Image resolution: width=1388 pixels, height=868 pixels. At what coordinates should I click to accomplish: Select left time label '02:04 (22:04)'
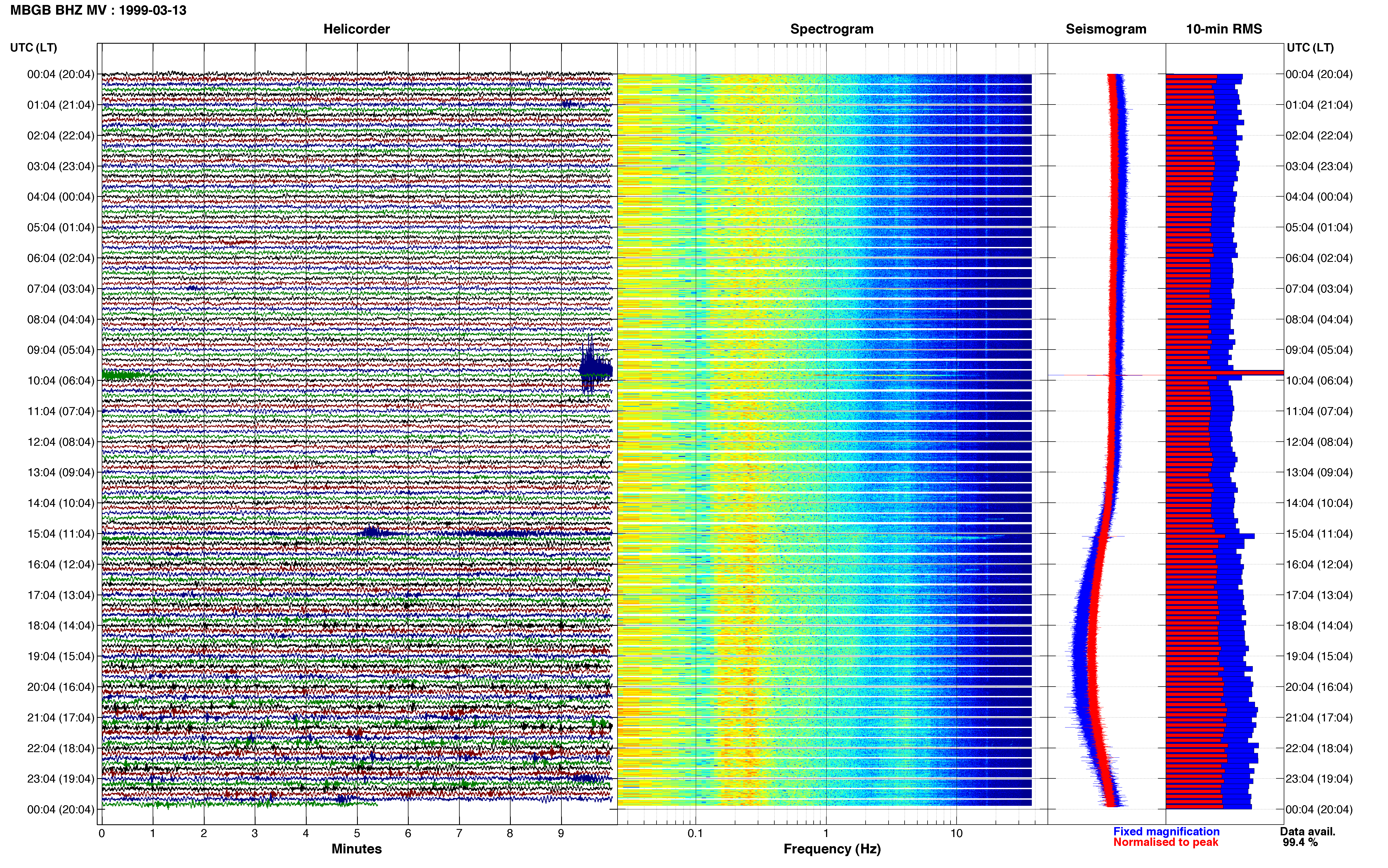61,135
